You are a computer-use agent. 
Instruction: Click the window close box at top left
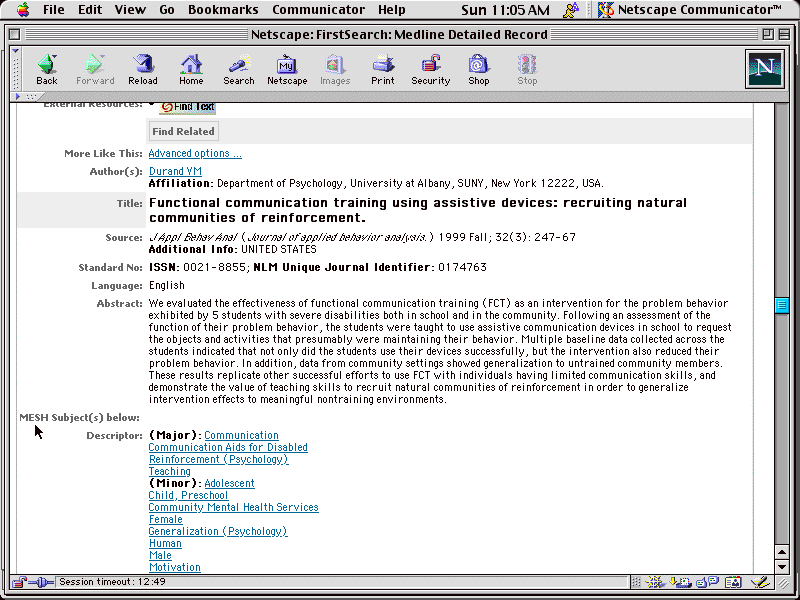(x=15, y=34)
